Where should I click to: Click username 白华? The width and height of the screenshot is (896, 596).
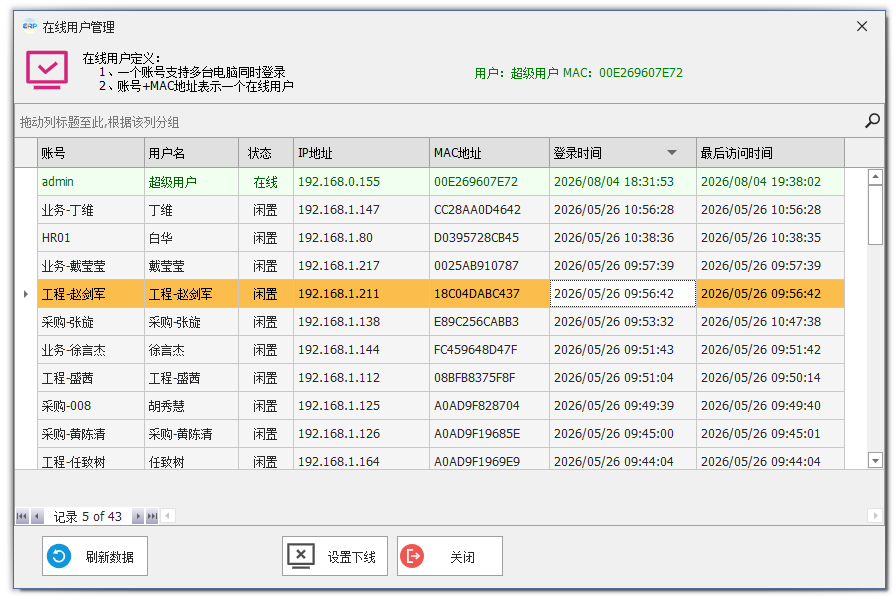(191, 238)
